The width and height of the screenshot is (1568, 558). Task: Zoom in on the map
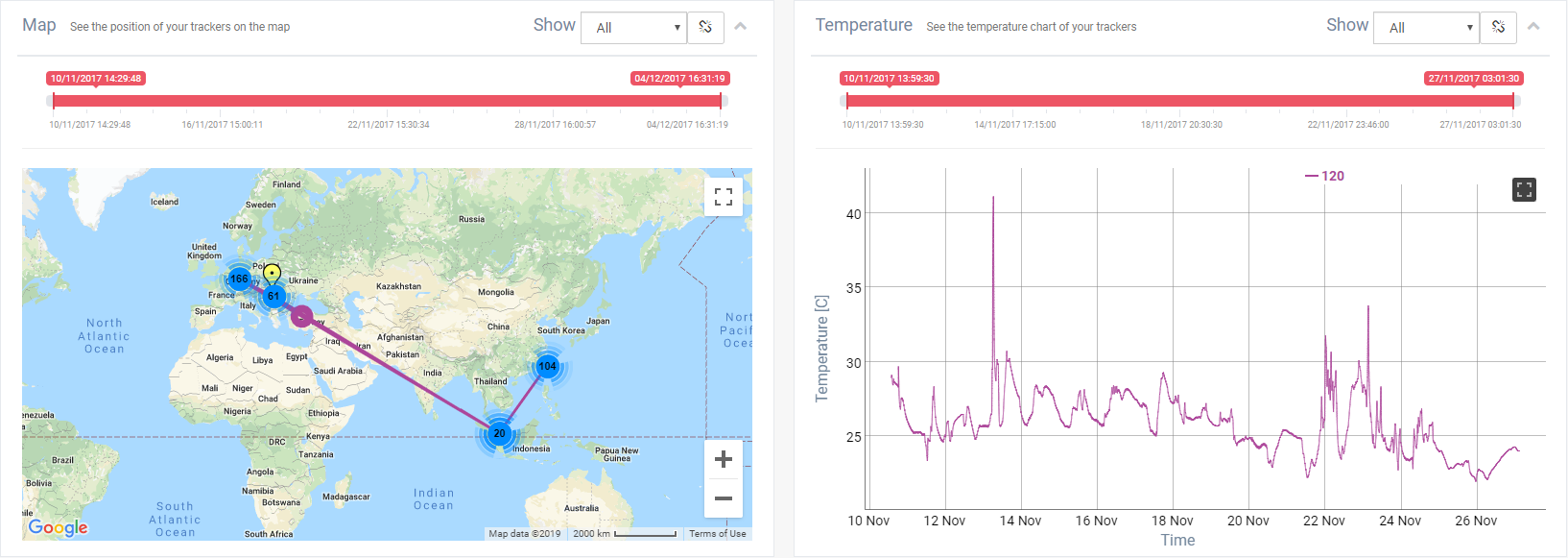point(724,459)
